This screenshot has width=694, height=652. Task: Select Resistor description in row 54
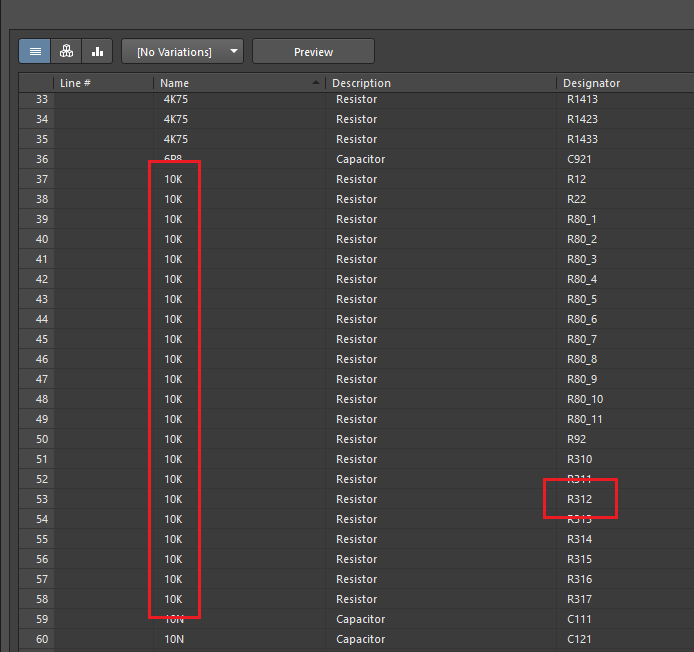(356, 519)
